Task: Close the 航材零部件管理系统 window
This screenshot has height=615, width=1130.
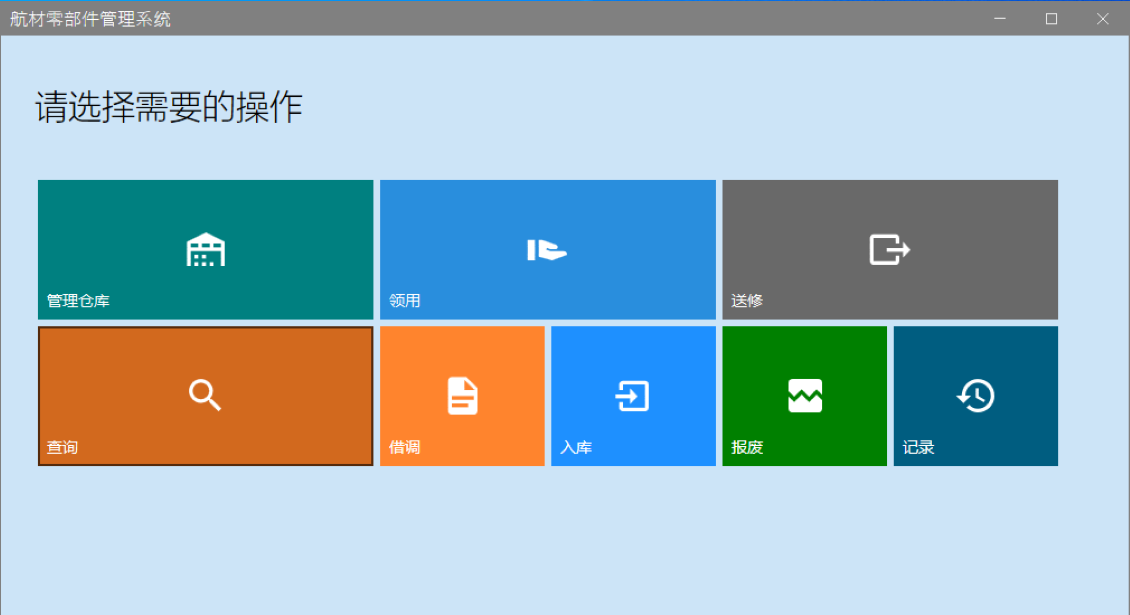Action: tap(1103, 19)
